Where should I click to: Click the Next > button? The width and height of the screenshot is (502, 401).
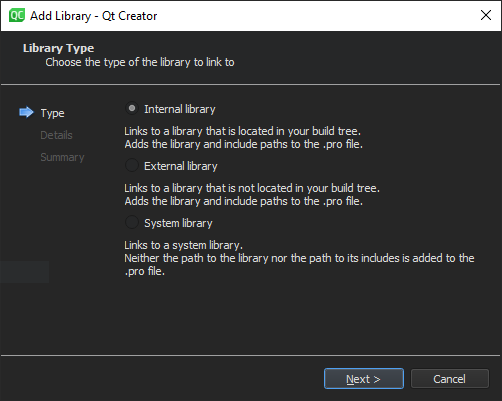click(364, 379)
